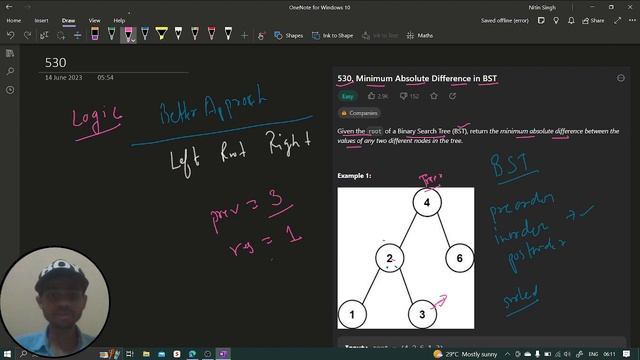
Task: Open the Help tab
Action: [x=119, y=20]
